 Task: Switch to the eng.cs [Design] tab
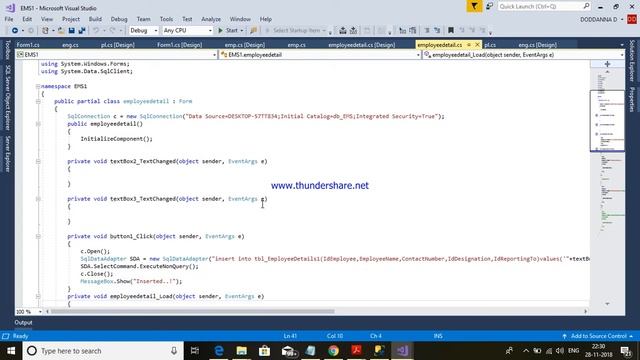538,45
